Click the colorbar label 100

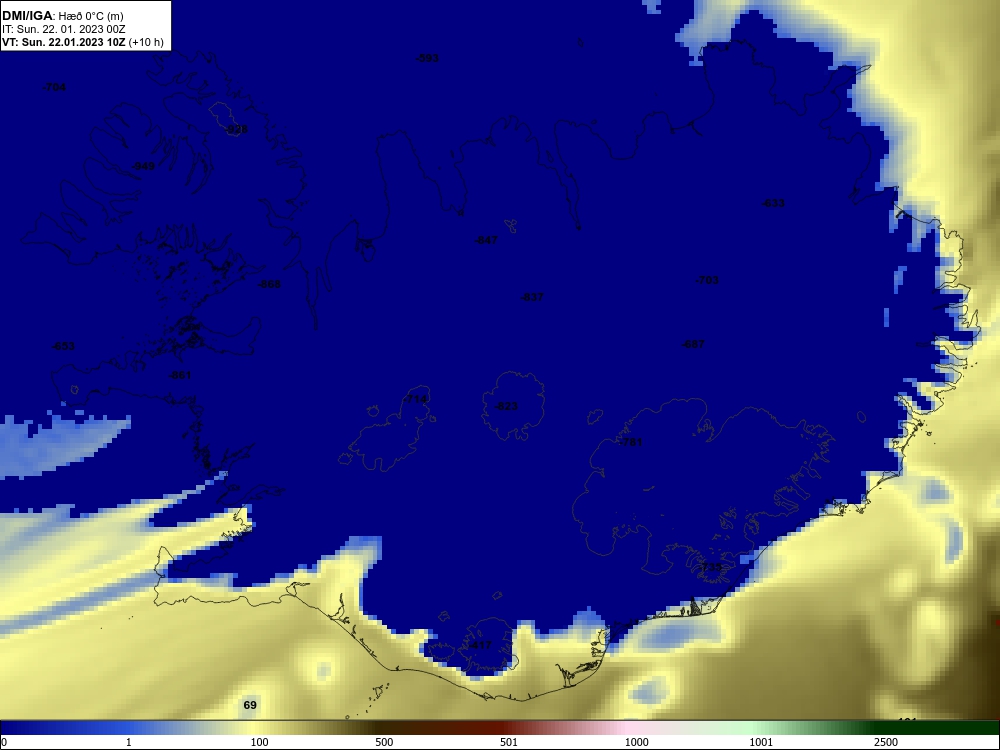click(x=260, y=743)
